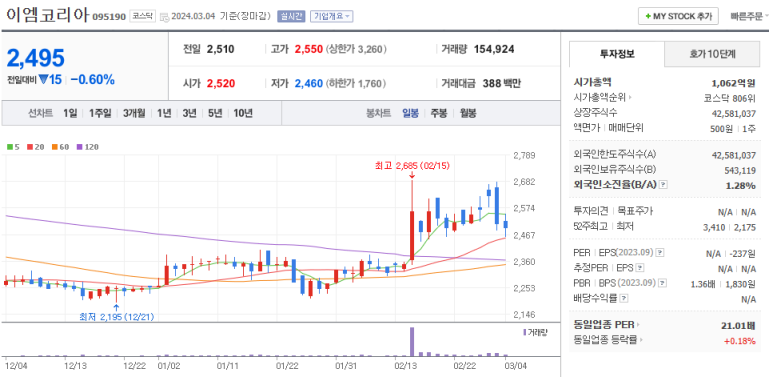Select the 일봉 candlestick chart option
Screen dimensions: 773x377
(x=410, y=113)
